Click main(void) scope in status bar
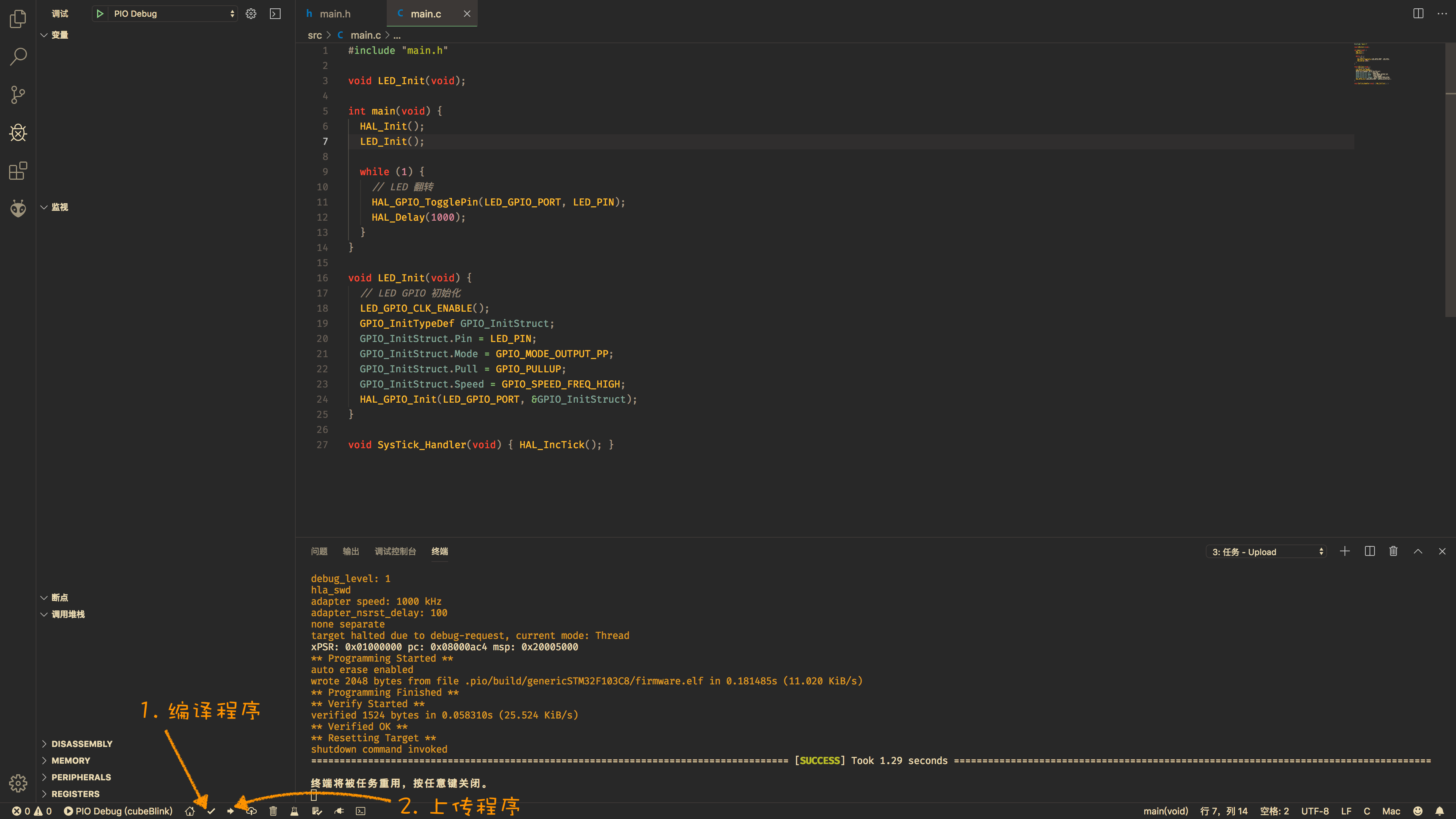 click(1166, 811)
